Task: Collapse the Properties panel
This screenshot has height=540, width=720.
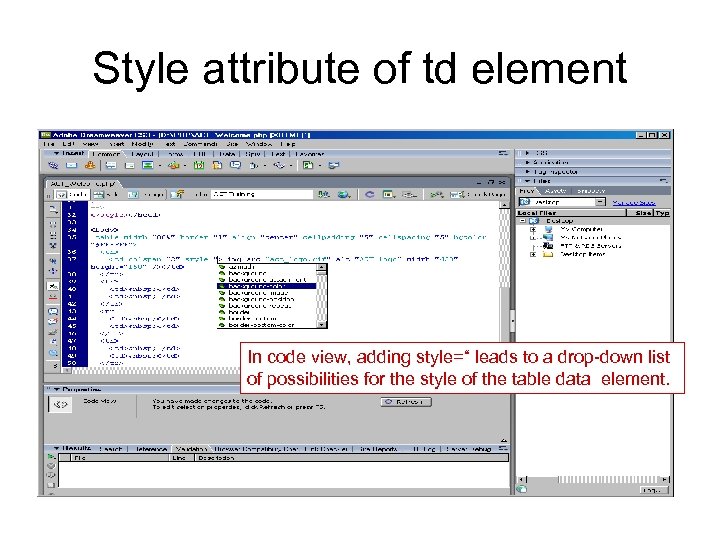Action: [57, 389]
